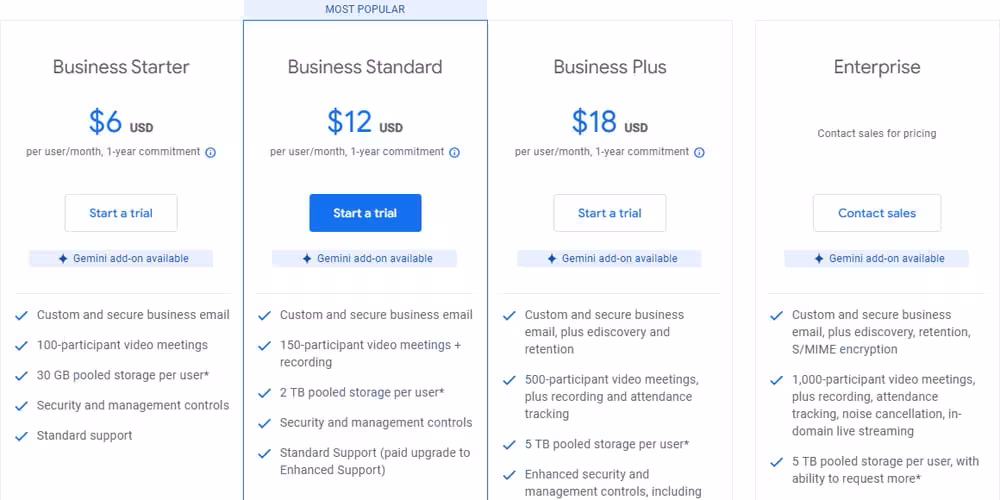Image resolution: width=1000 pixels, height=500 pixels.
Task: Click info icon under Business Plus price
Action: pyautogui.click(x=699, y=153)
